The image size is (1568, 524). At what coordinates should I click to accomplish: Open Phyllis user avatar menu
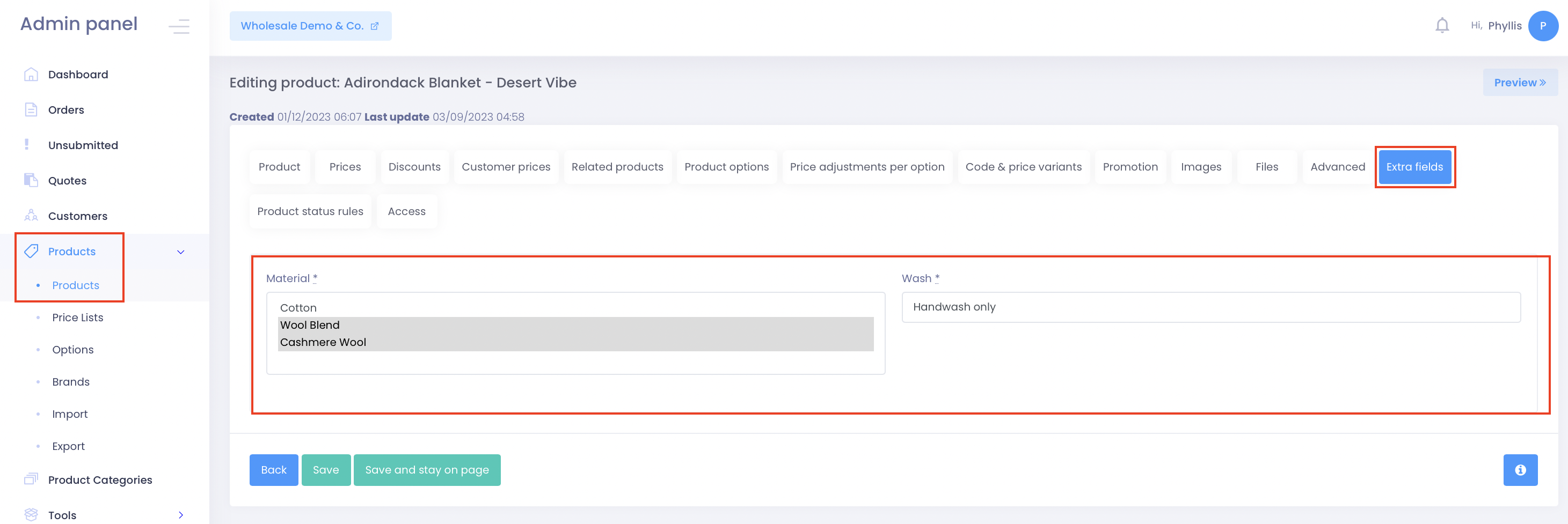1542,26
